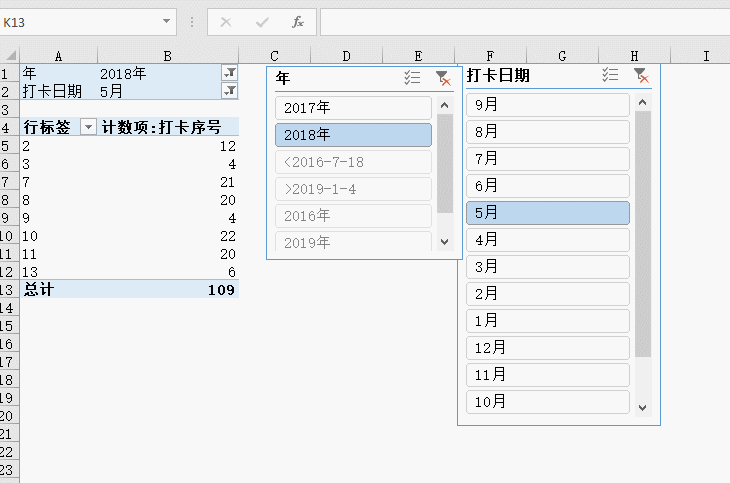Select 4月 in 打卡日期 slicer
The image size is (730, 483).
click(x=548, y=240)
